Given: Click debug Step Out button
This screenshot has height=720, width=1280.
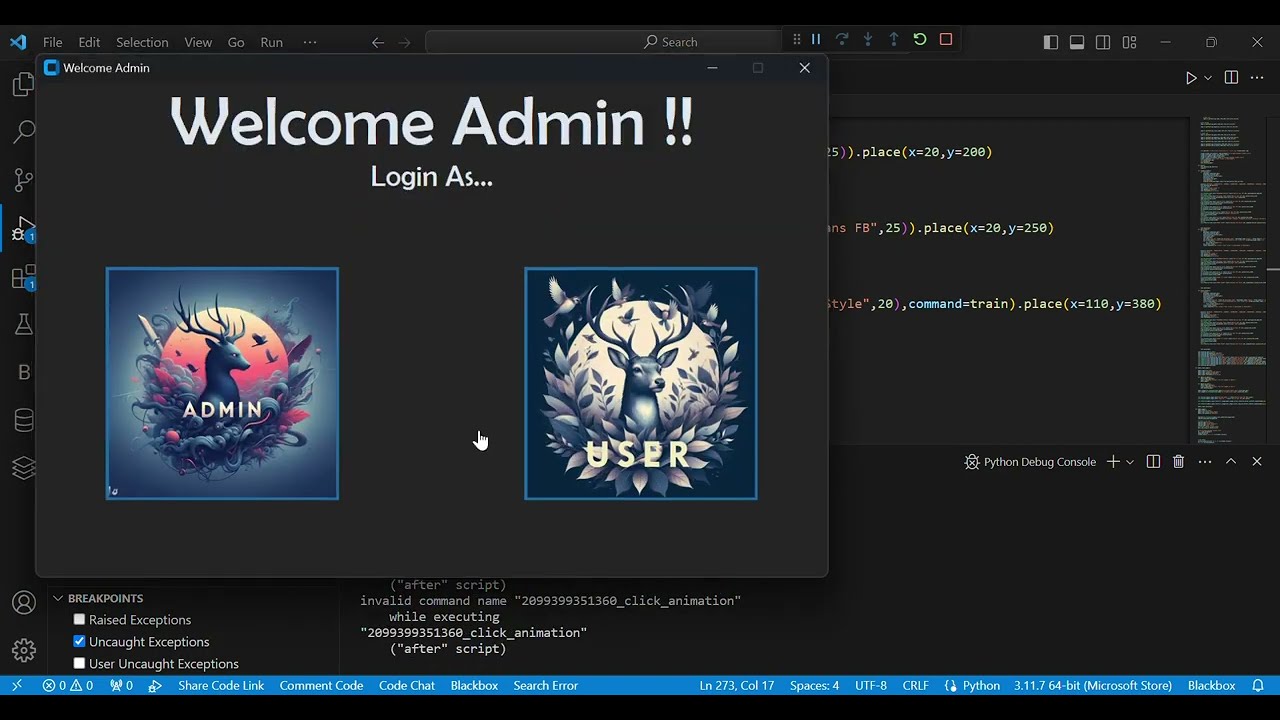Looking at the screenshot, I should click(x=894, y=40).
